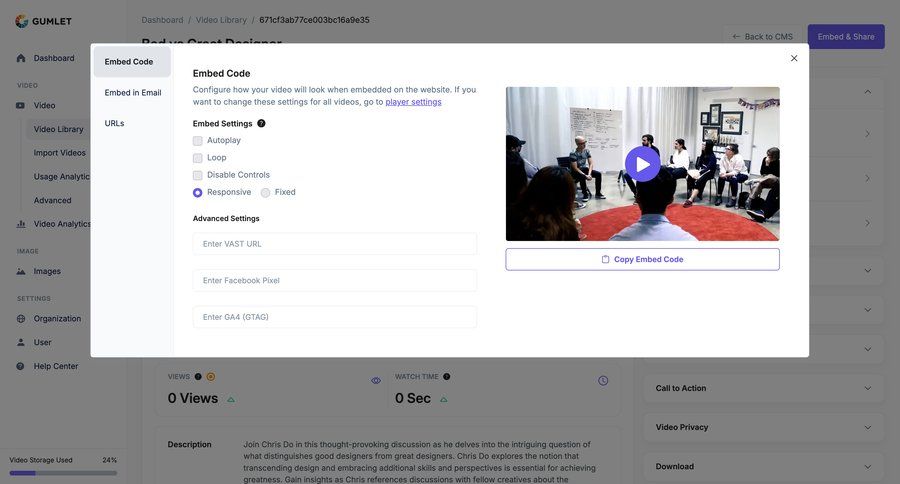900x484 pixels.
Task: Open the Help Center sidebar icon
Action: pos(21,366)
